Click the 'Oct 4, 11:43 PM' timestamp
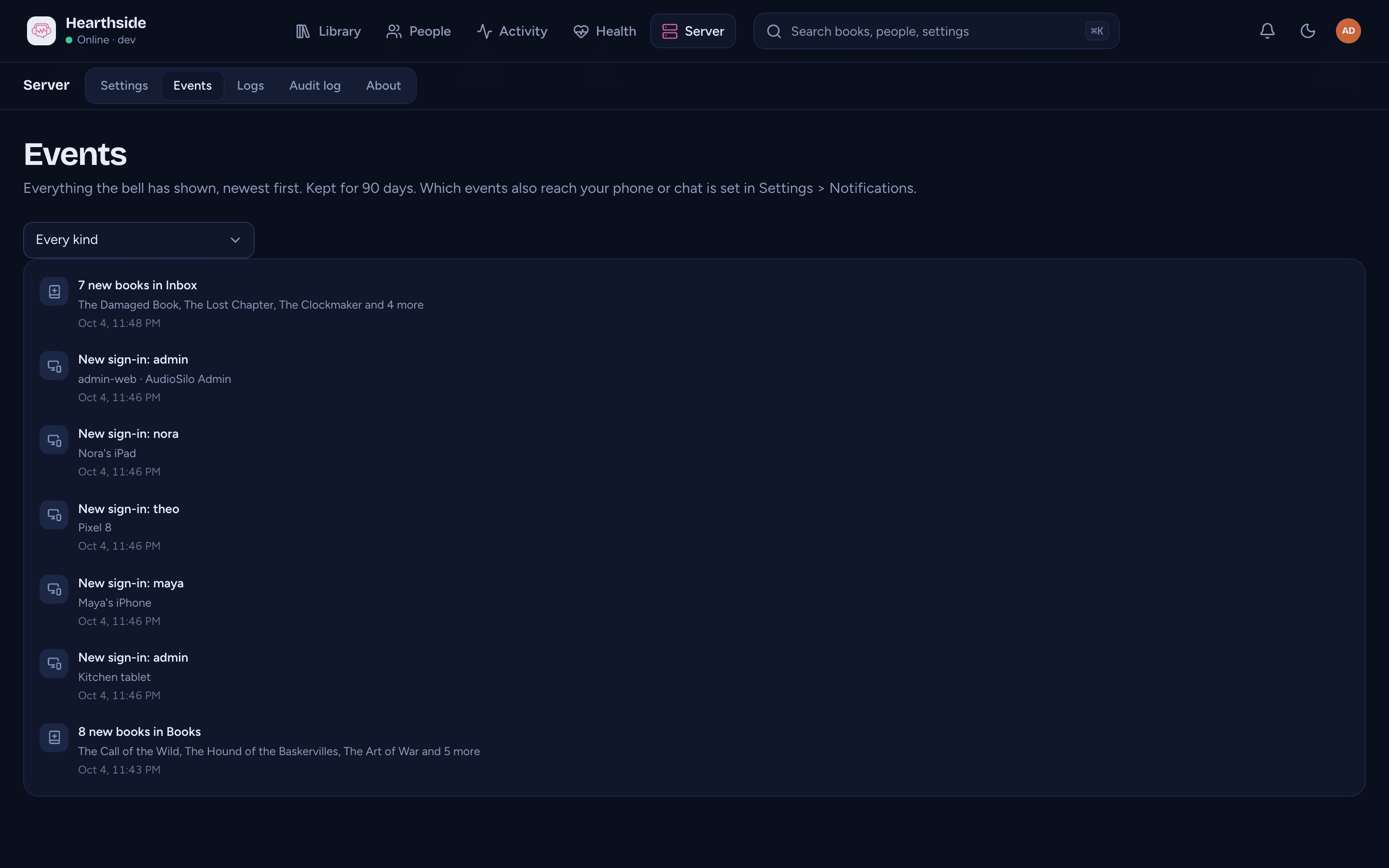The width and height of the screenshot is (1389, 868). point(119,770)
